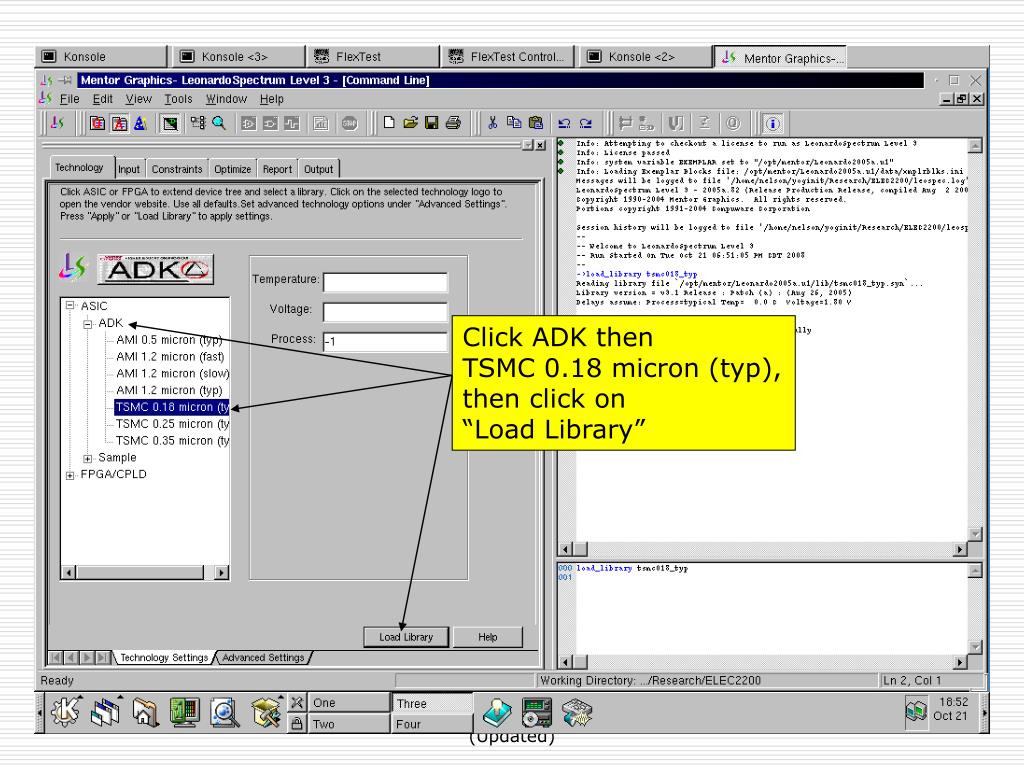
Task: Click the New file icon in the toolbar
Action: [389, 122]
